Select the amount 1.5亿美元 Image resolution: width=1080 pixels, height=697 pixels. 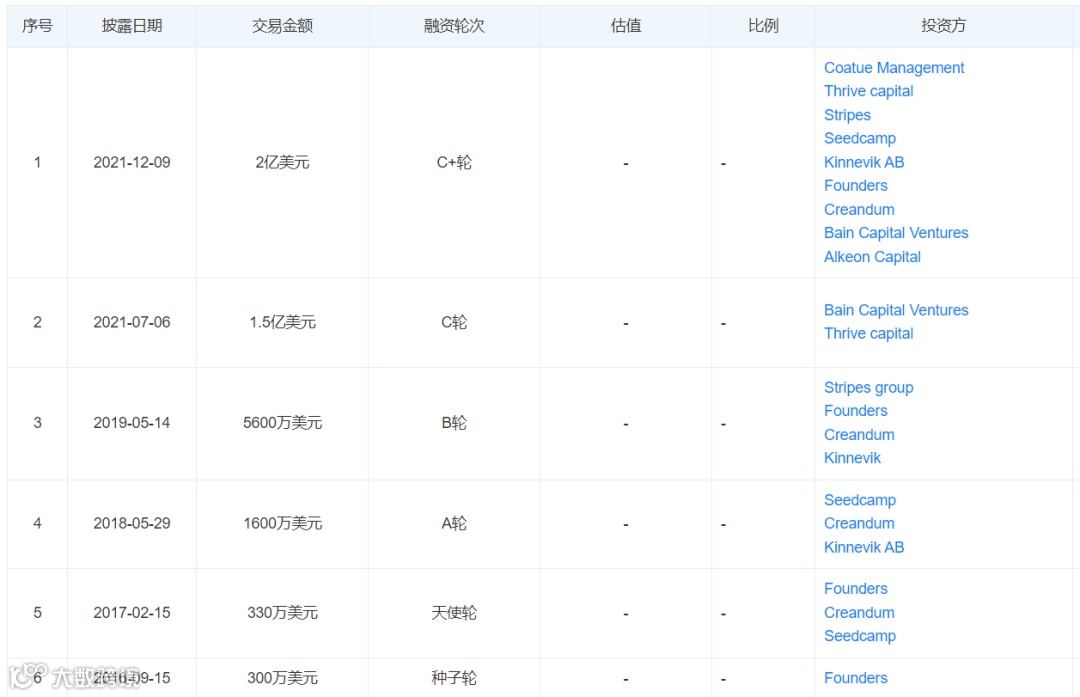[282, 322]
